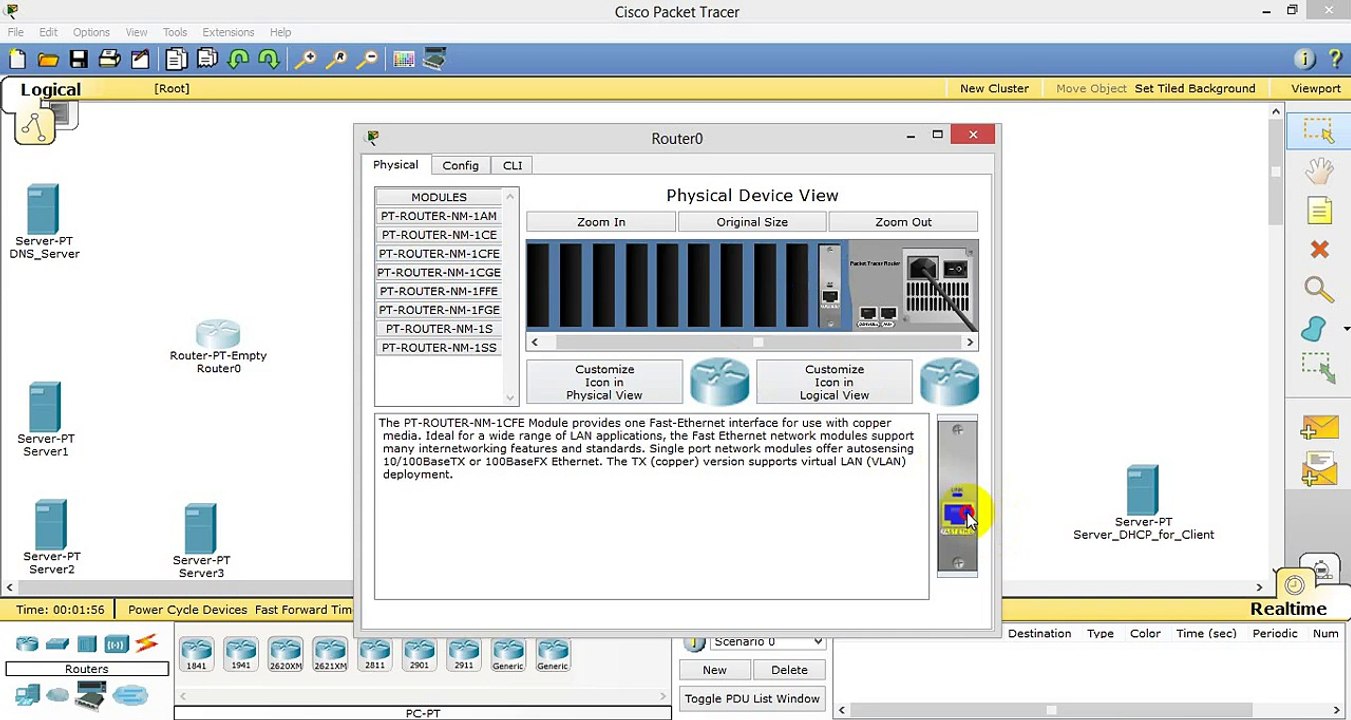Select PT-ROUTER-NM-1CGE module
The width and height of the screenshot is (1351, 720).
click(439, 272)
